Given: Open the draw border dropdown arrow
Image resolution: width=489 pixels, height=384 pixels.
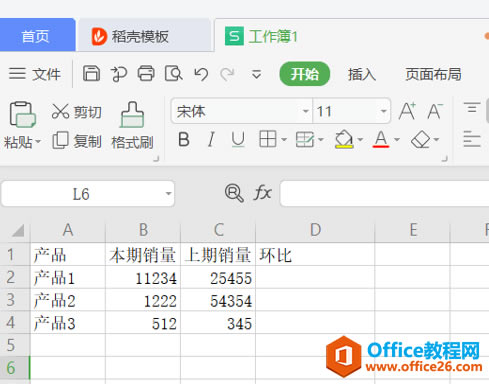Looking at the screenshot, I should (321, 139).
